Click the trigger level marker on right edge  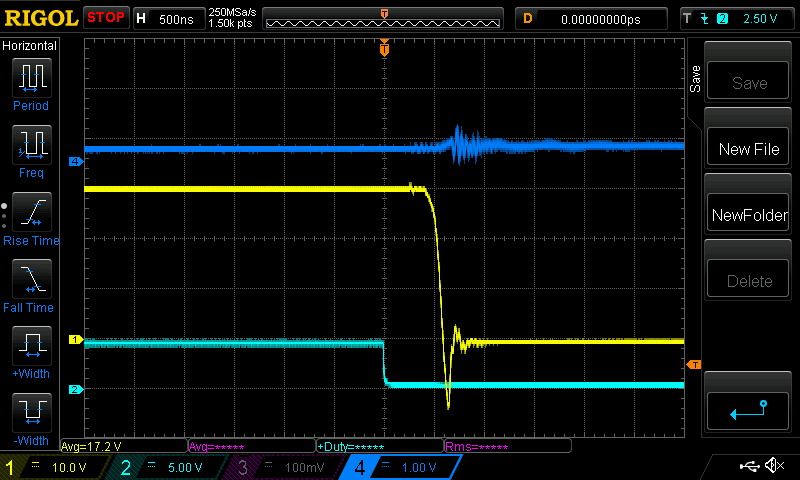click(x=694, y=364)
